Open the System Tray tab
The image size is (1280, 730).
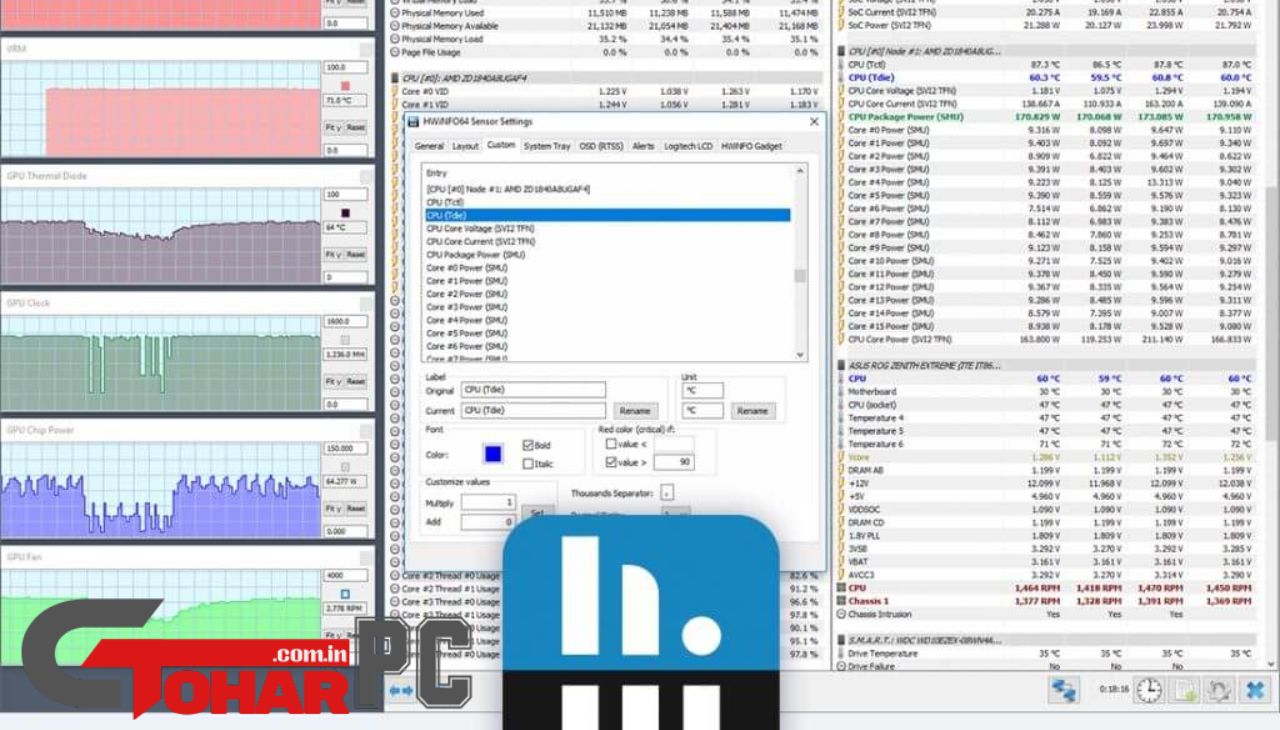[x=547, y=146]
